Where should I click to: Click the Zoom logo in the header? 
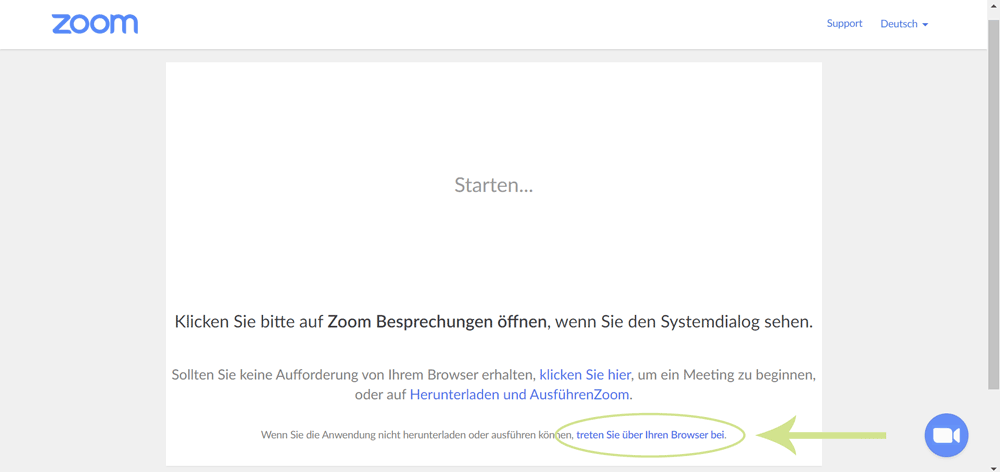tap(95, 24)
